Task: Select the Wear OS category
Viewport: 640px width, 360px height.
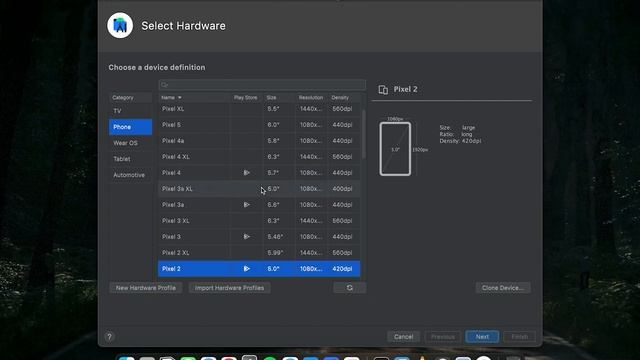Action: (x=131, y=143)
